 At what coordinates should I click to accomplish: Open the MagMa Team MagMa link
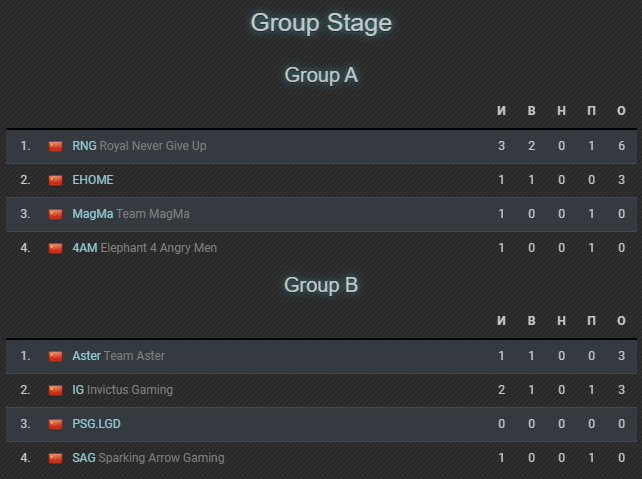pos(131,214)
